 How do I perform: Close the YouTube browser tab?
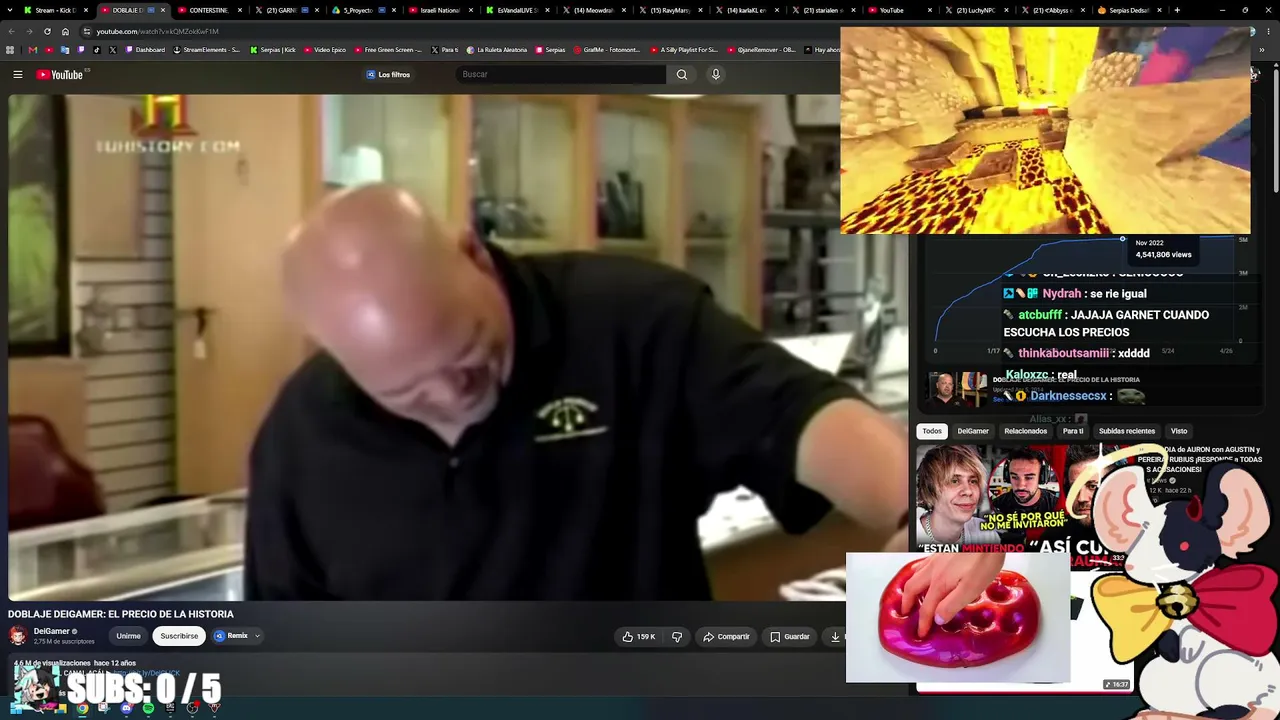(929, 10)
